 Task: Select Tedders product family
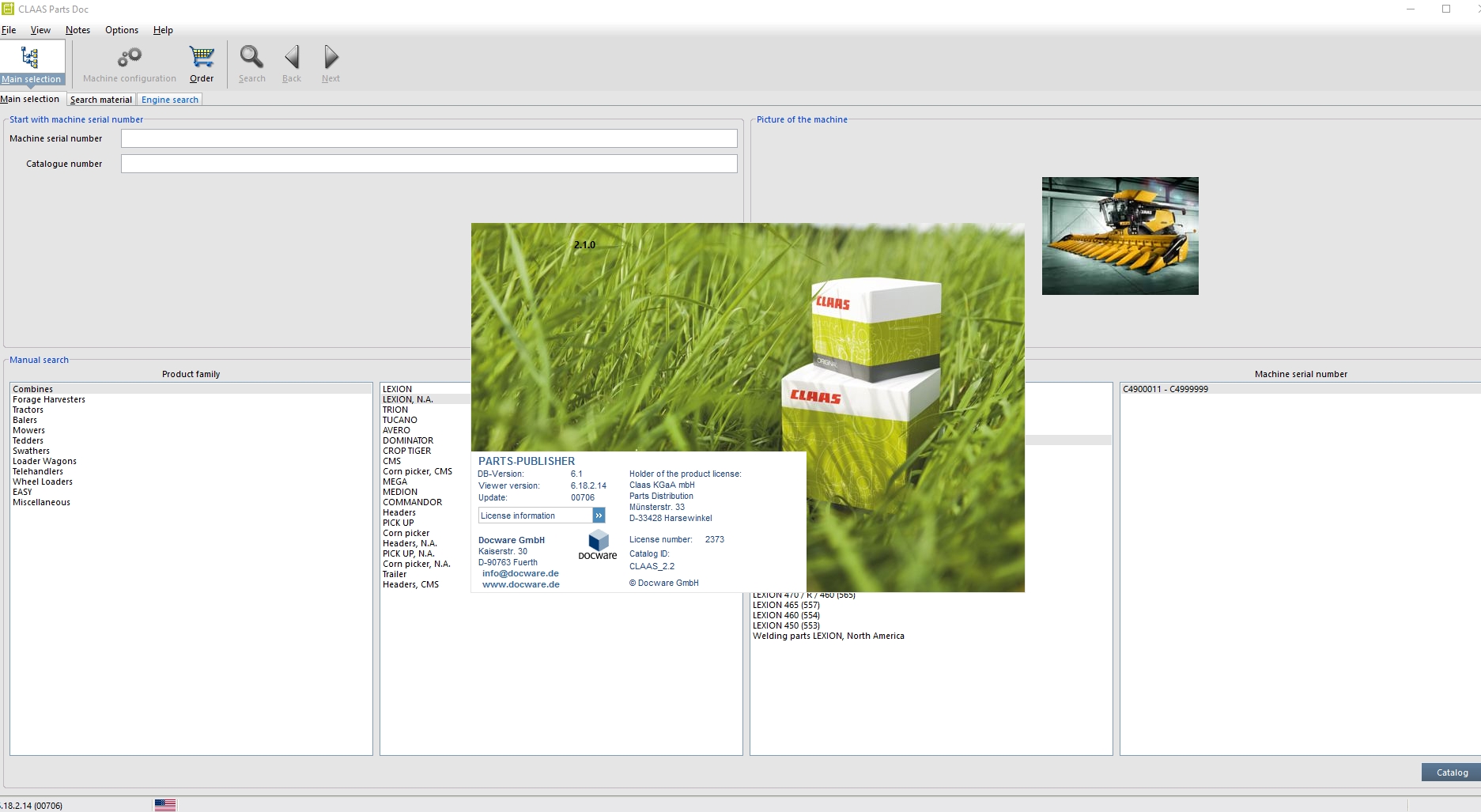(191, 440)
